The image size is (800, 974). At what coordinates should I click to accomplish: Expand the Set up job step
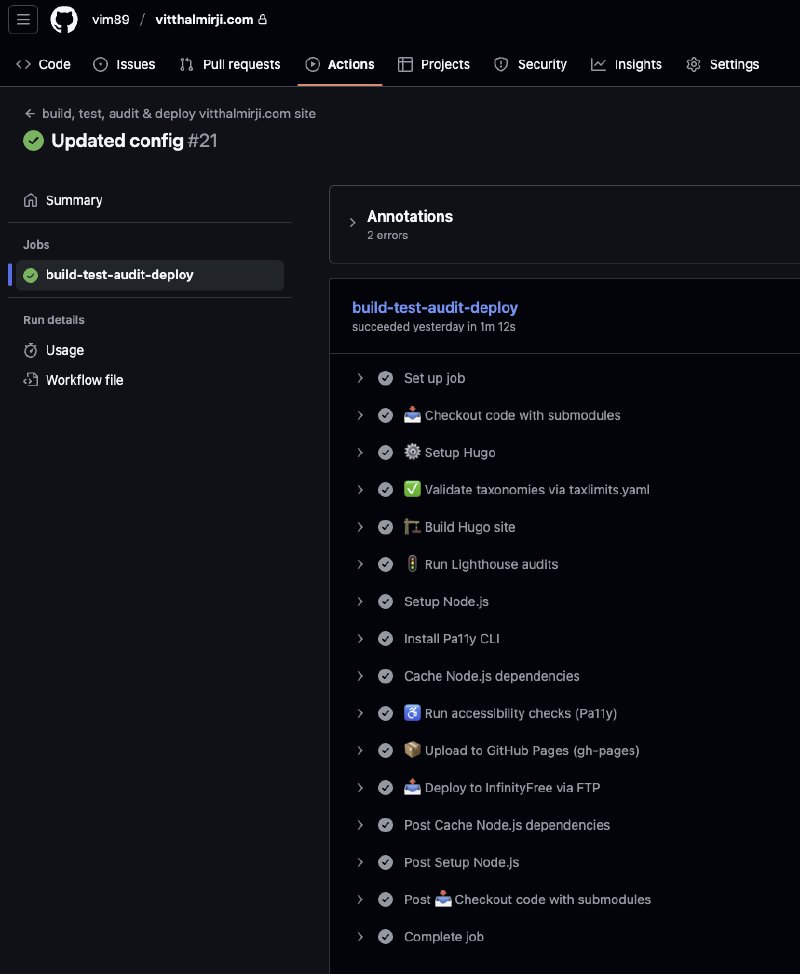coord(360,378)
